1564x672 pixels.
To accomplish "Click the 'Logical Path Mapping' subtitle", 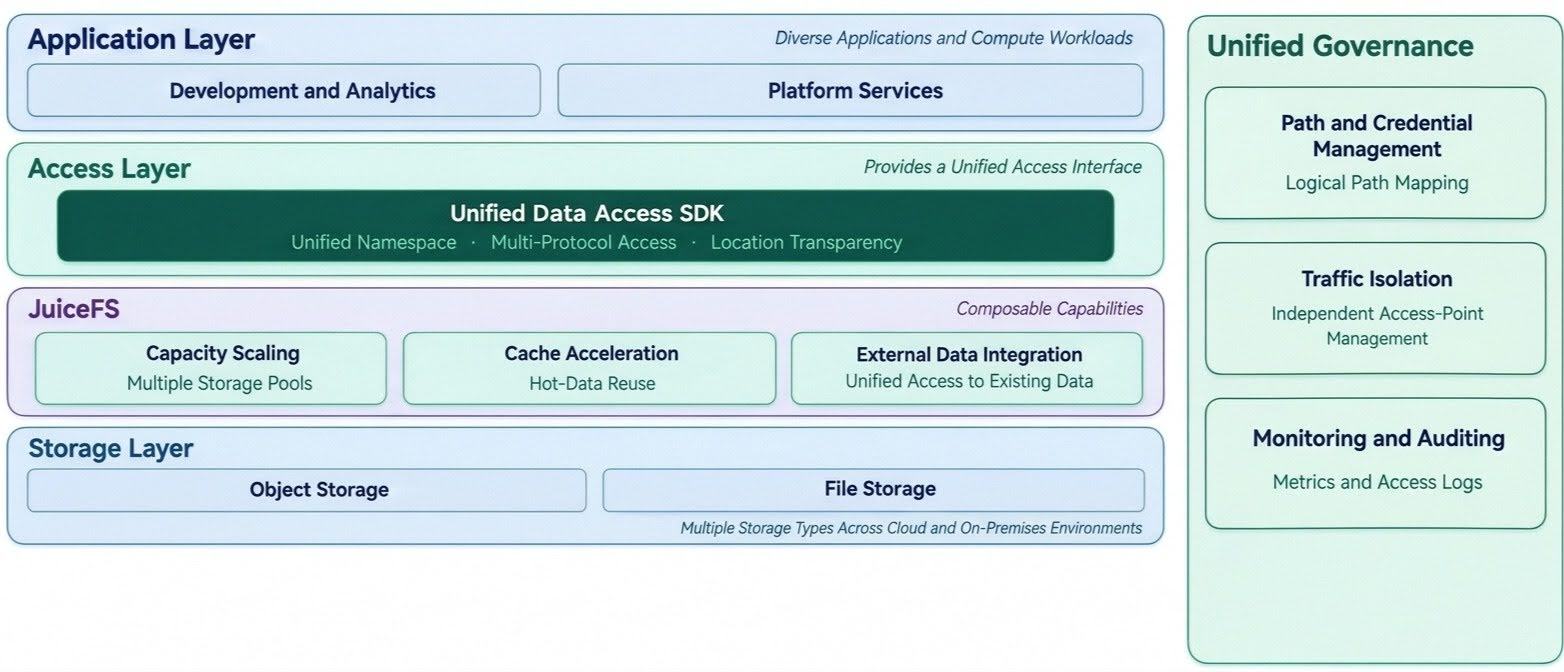I will click(1377, 183).
